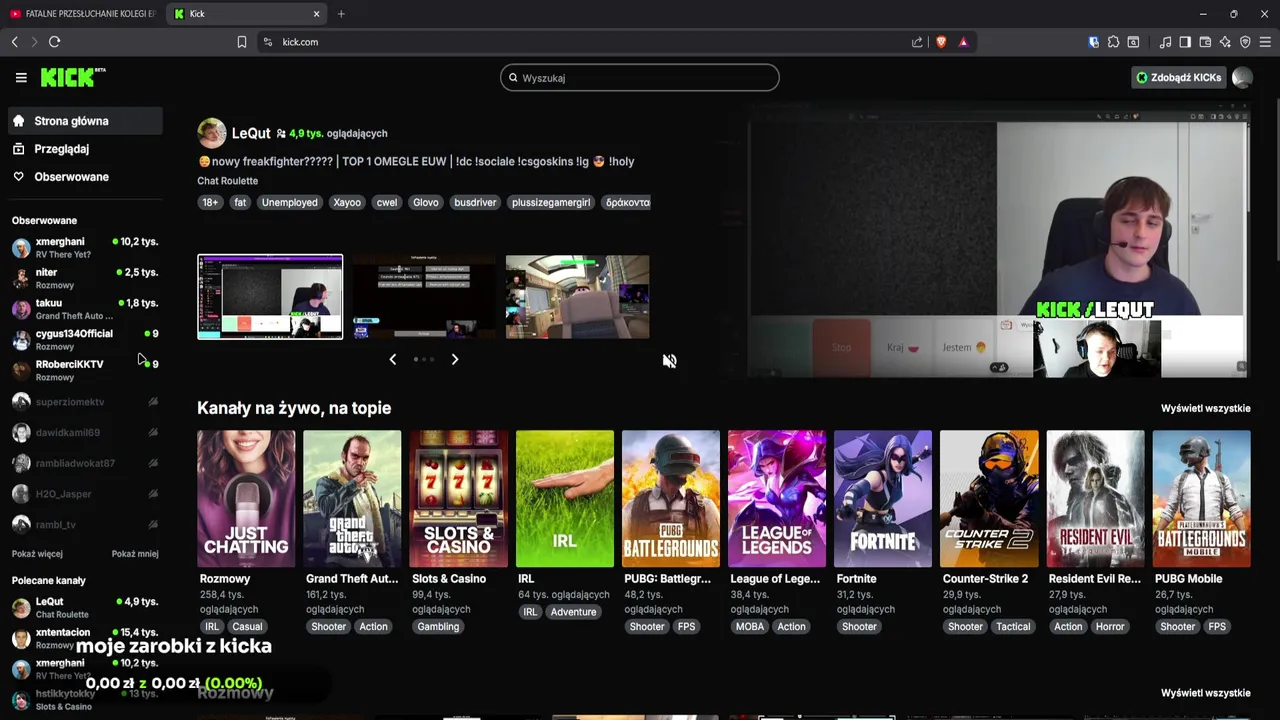This screenshot has height=720, width=1280.
Task: Collapse followed list with Pokaż mniej
Action: coord(135,554)
